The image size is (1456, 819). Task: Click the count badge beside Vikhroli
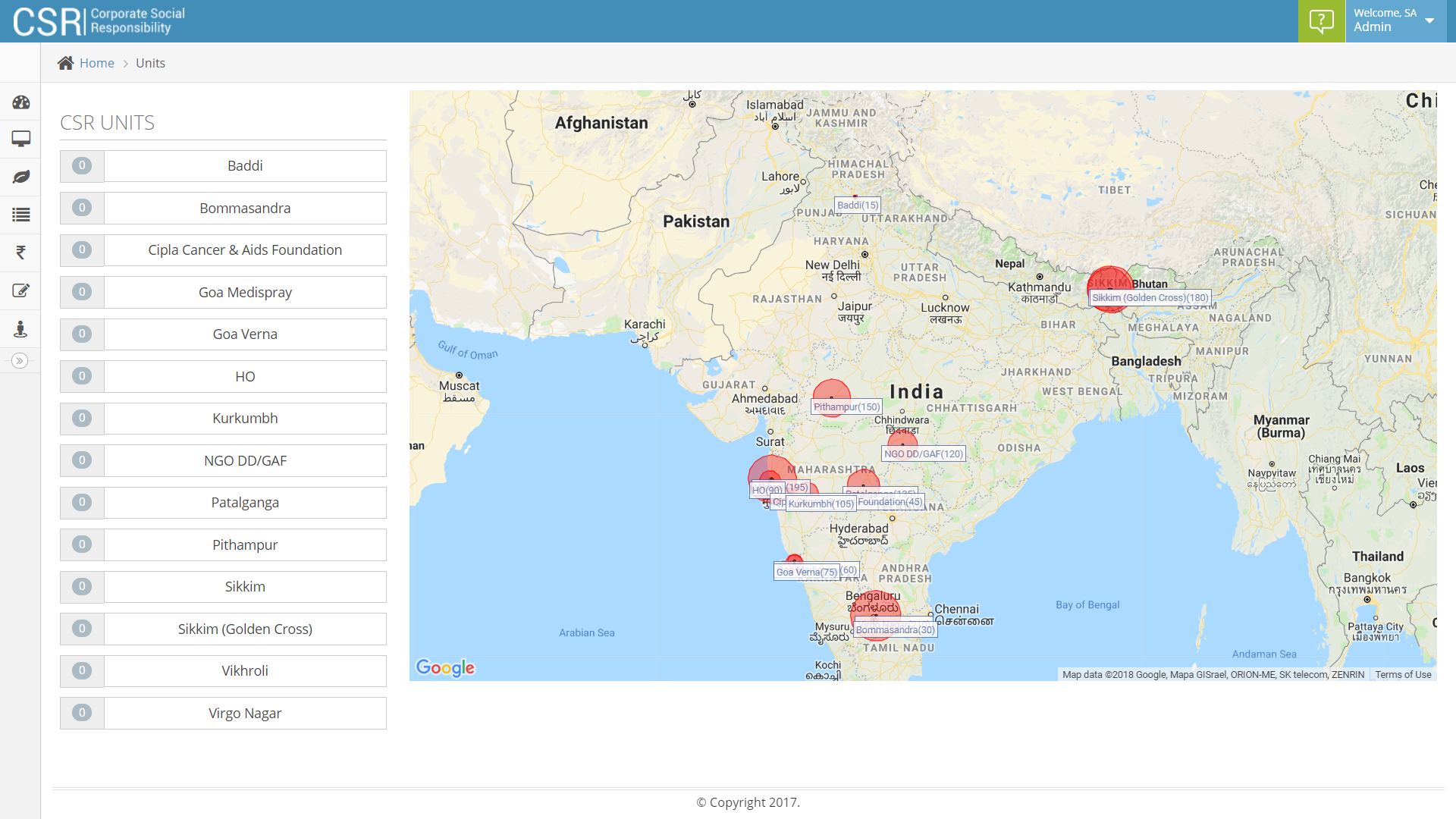click(x=82, y=670)
